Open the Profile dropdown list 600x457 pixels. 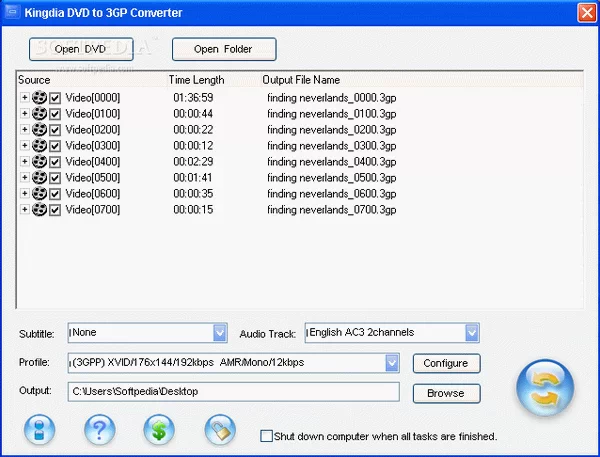(x=392, y=363)
